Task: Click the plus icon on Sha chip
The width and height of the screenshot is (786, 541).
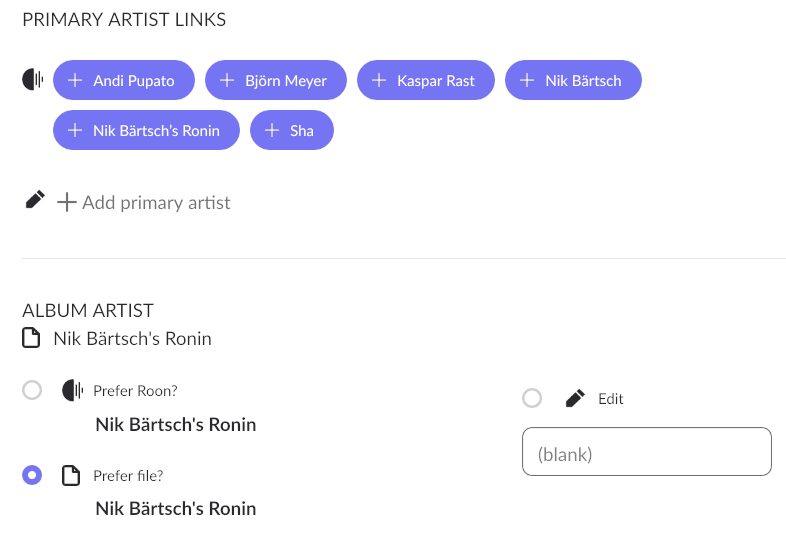Action: pos(272,130)
